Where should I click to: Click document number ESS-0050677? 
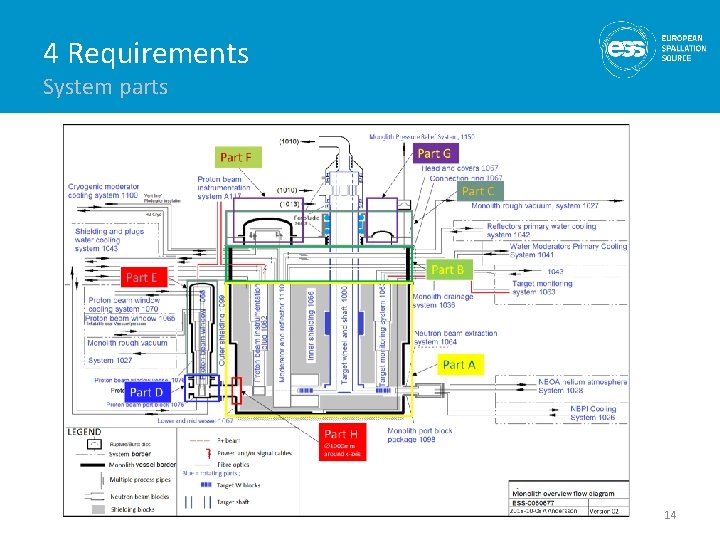coord(533,503)
